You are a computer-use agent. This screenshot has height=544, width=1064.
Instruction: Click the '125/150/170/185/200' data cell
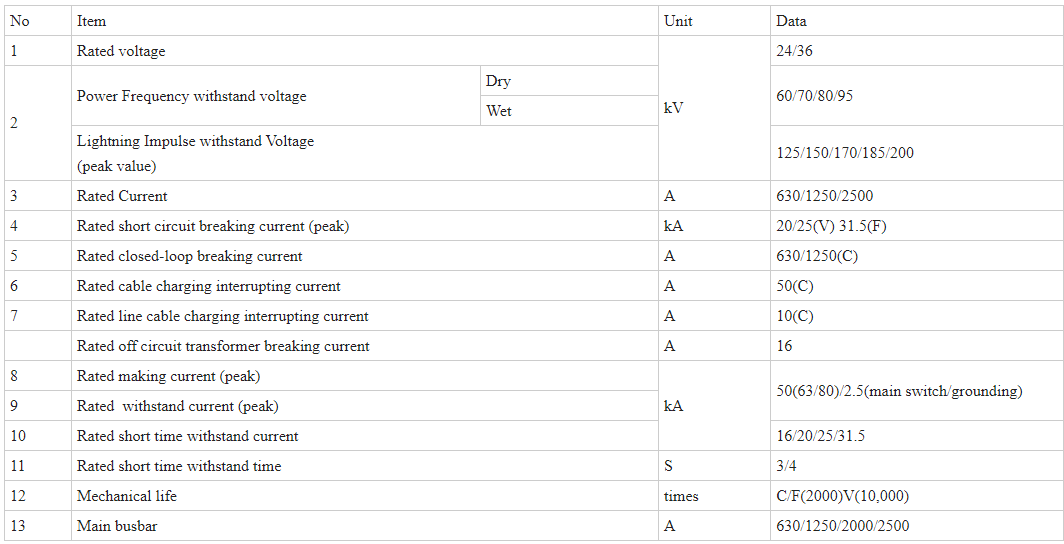coord(917,153)
